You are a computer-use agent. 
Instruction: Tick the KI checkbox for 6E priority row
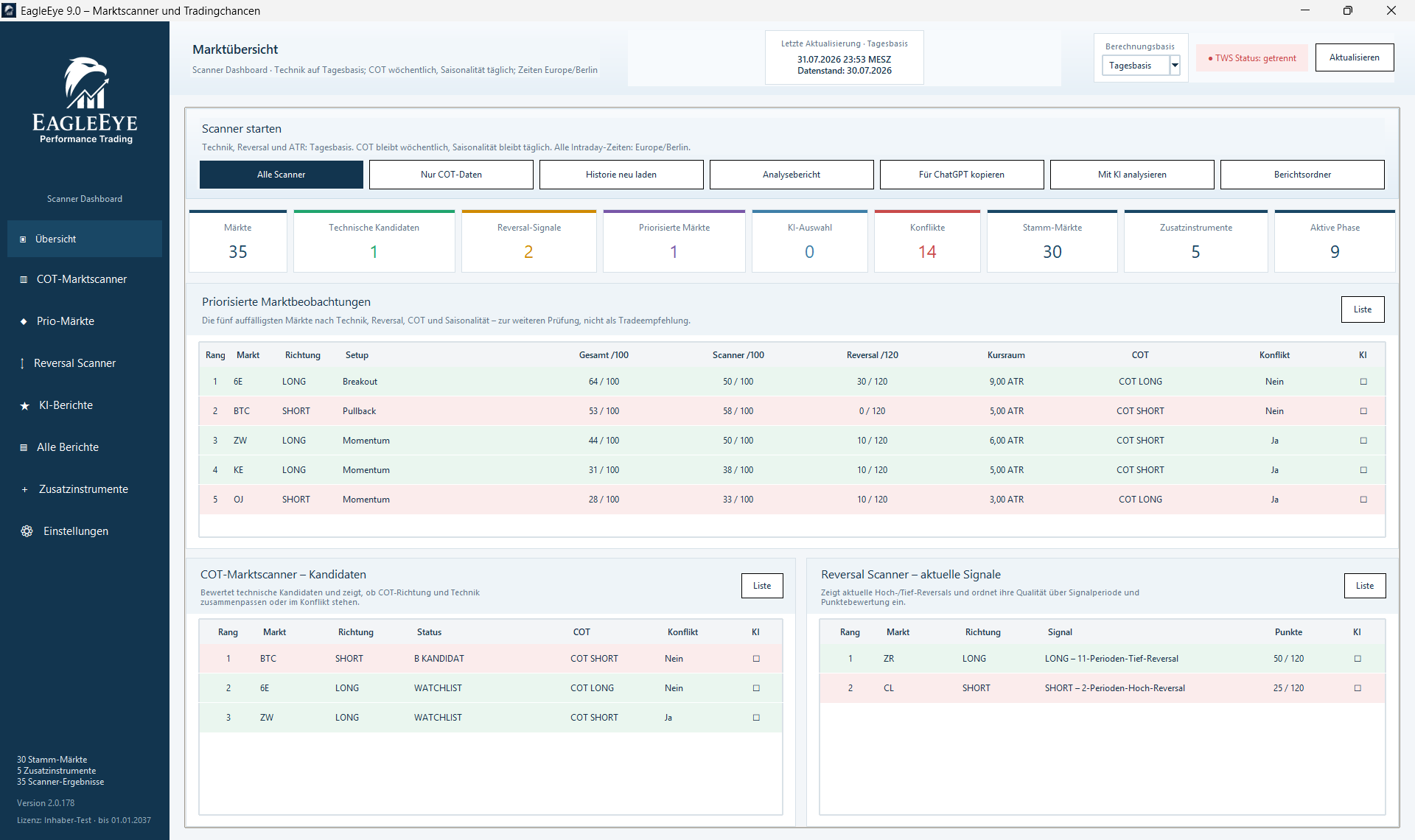click(1363, 382)
